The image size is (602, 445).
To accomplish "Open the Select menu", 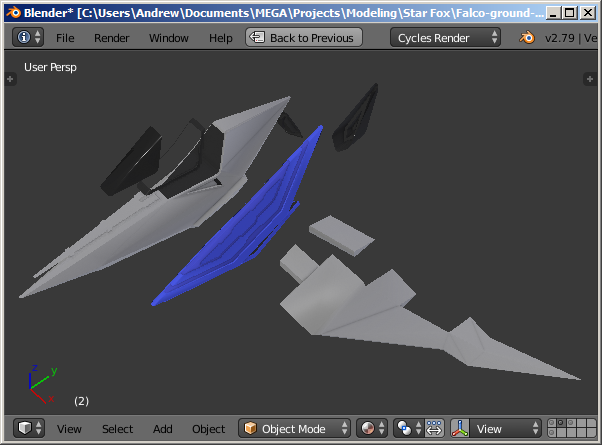I will 117,429.
